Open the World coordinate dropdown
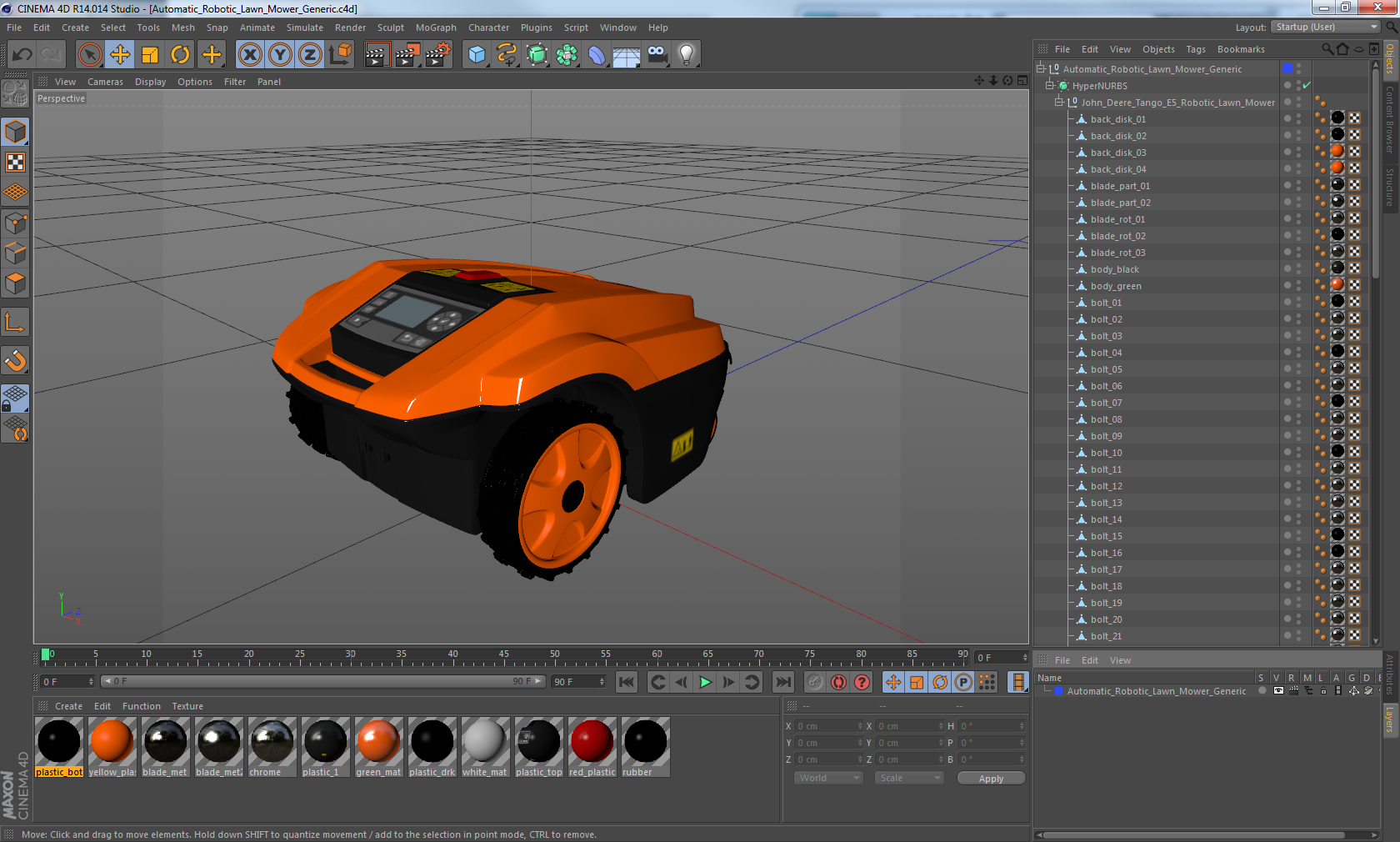 click(828, 778)
